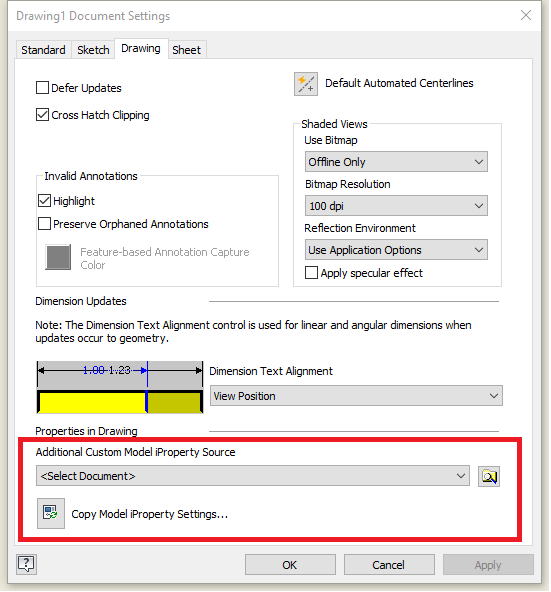Uncheck Cross Hatch Clipping
Image resolution: width=551 pixels, height=592 pixels.
[x=42, y=115]
